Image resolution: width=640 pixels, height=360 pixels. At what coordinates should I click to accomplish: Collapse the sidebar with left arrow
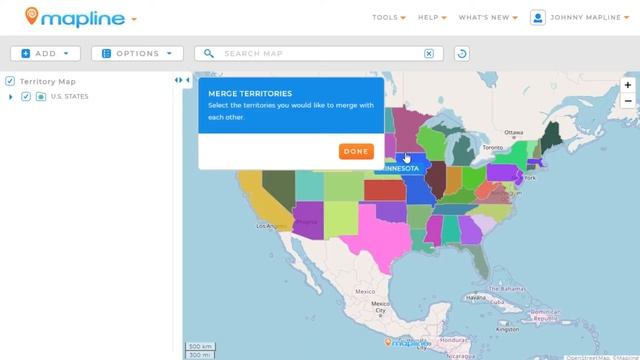click(x=188, y=80)
